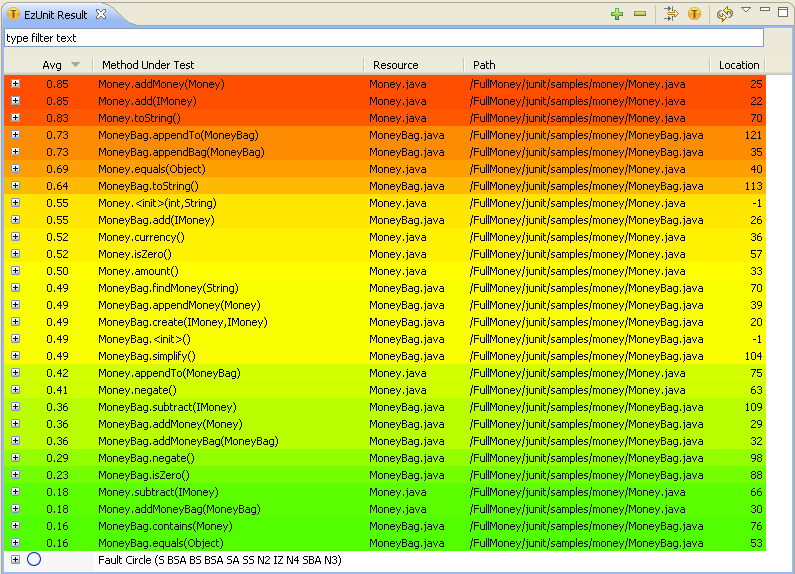Expand the MoneyBag.simplify() row
This screenshot has height=574, width=795.
[x=16, y=355]
